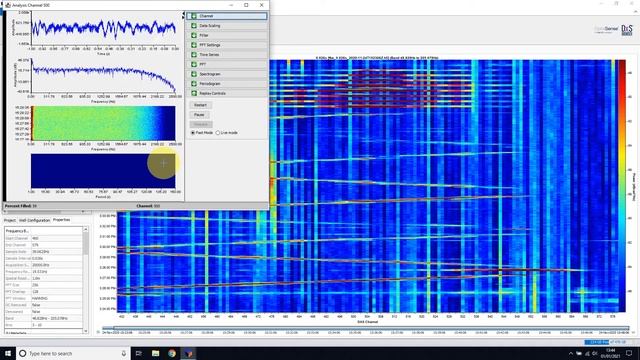640x360 pixels.
Task: Switch to the Project tab
Action: tap(10, 220)
